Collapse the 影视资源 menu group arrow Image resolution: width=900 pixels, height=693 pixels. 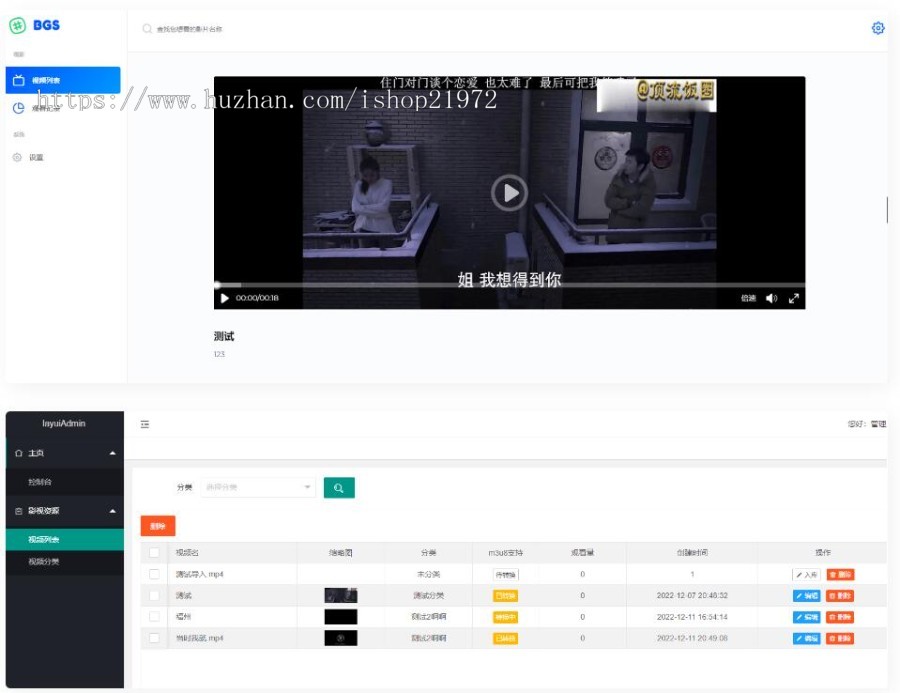tap(112, 510)
